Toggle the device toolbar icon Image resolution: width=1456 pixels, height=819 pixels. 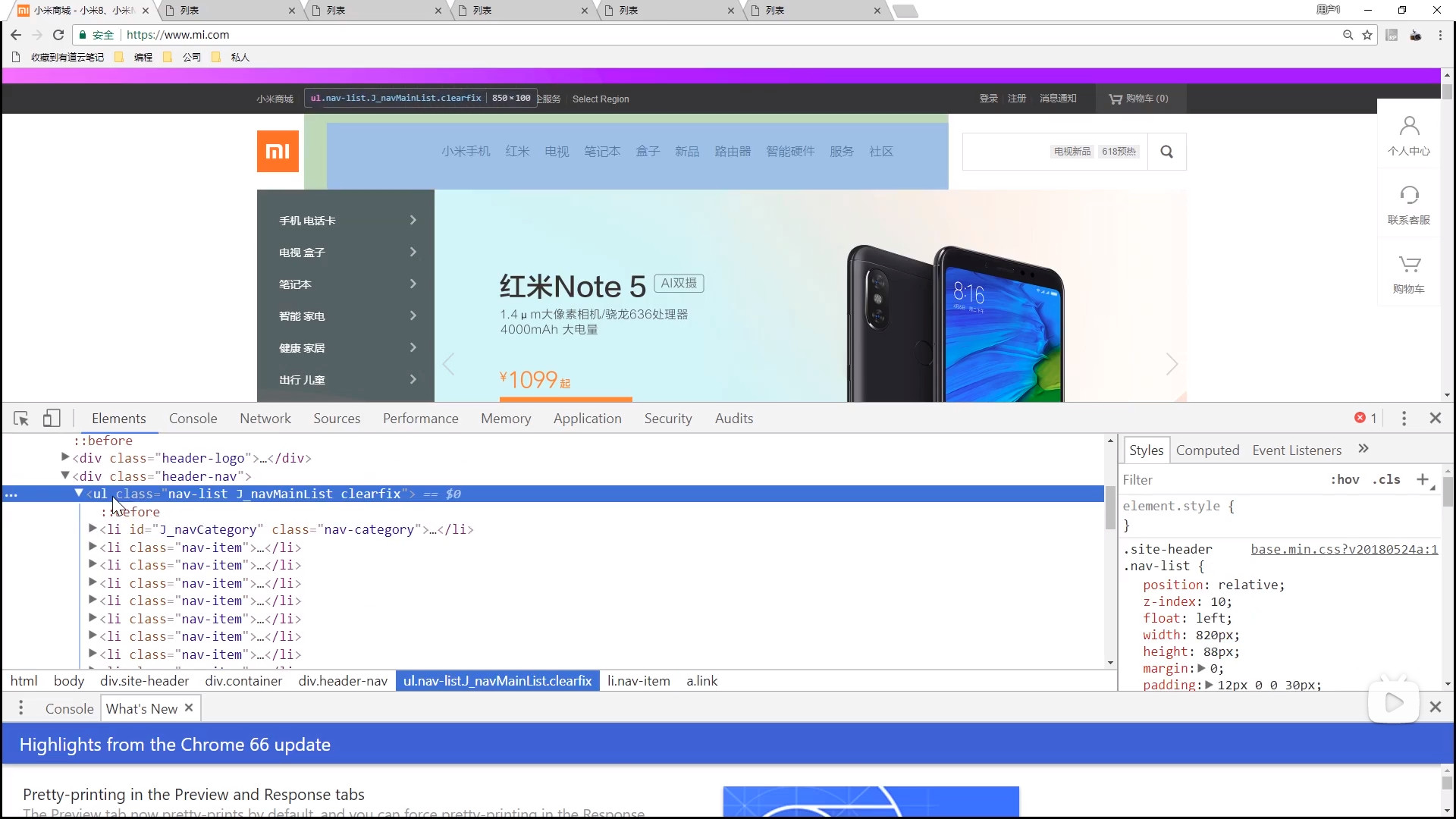click(x=51, y=419)
